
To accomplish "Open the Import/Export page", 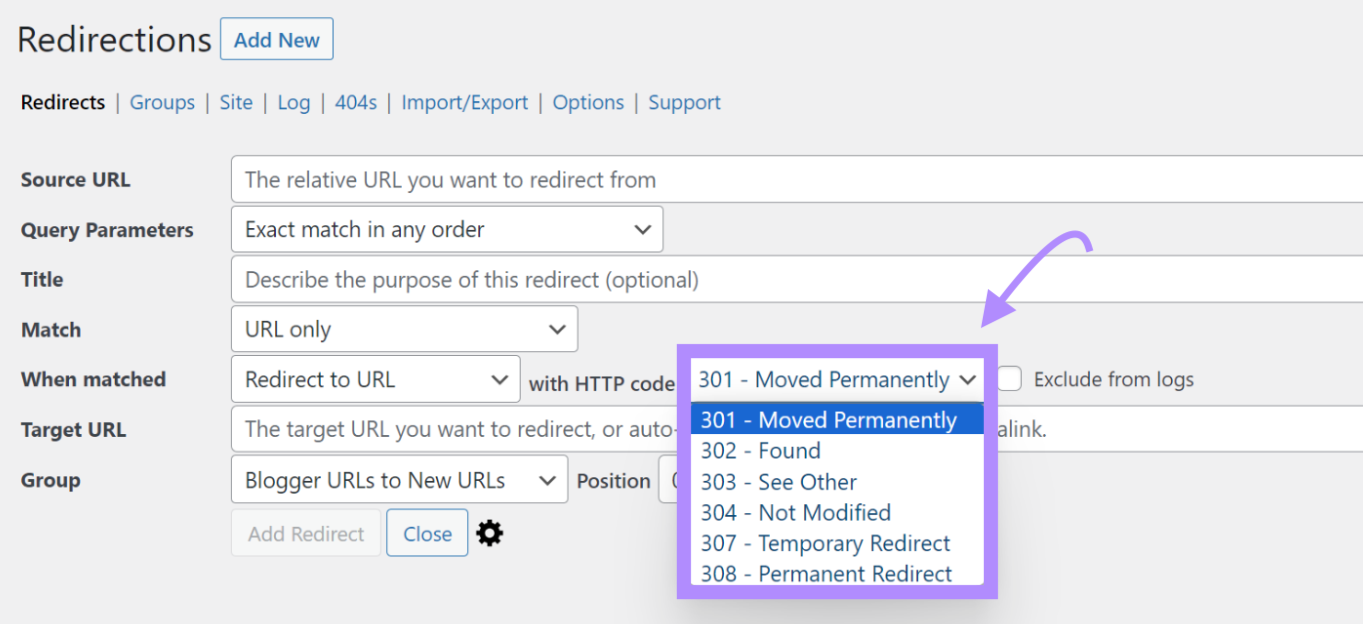I will pos(464,102).
